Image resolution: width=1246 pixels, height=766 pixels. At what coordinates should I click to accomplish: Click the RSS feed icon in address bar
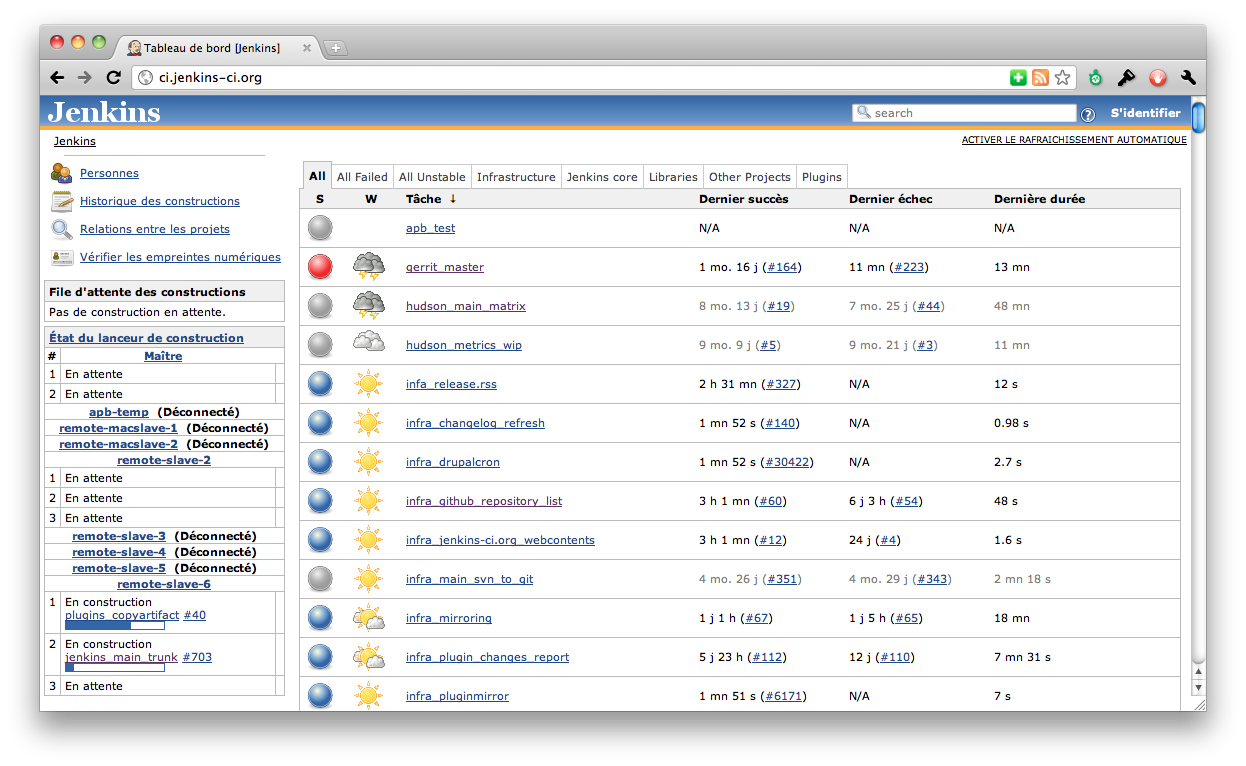[1040, 77]
